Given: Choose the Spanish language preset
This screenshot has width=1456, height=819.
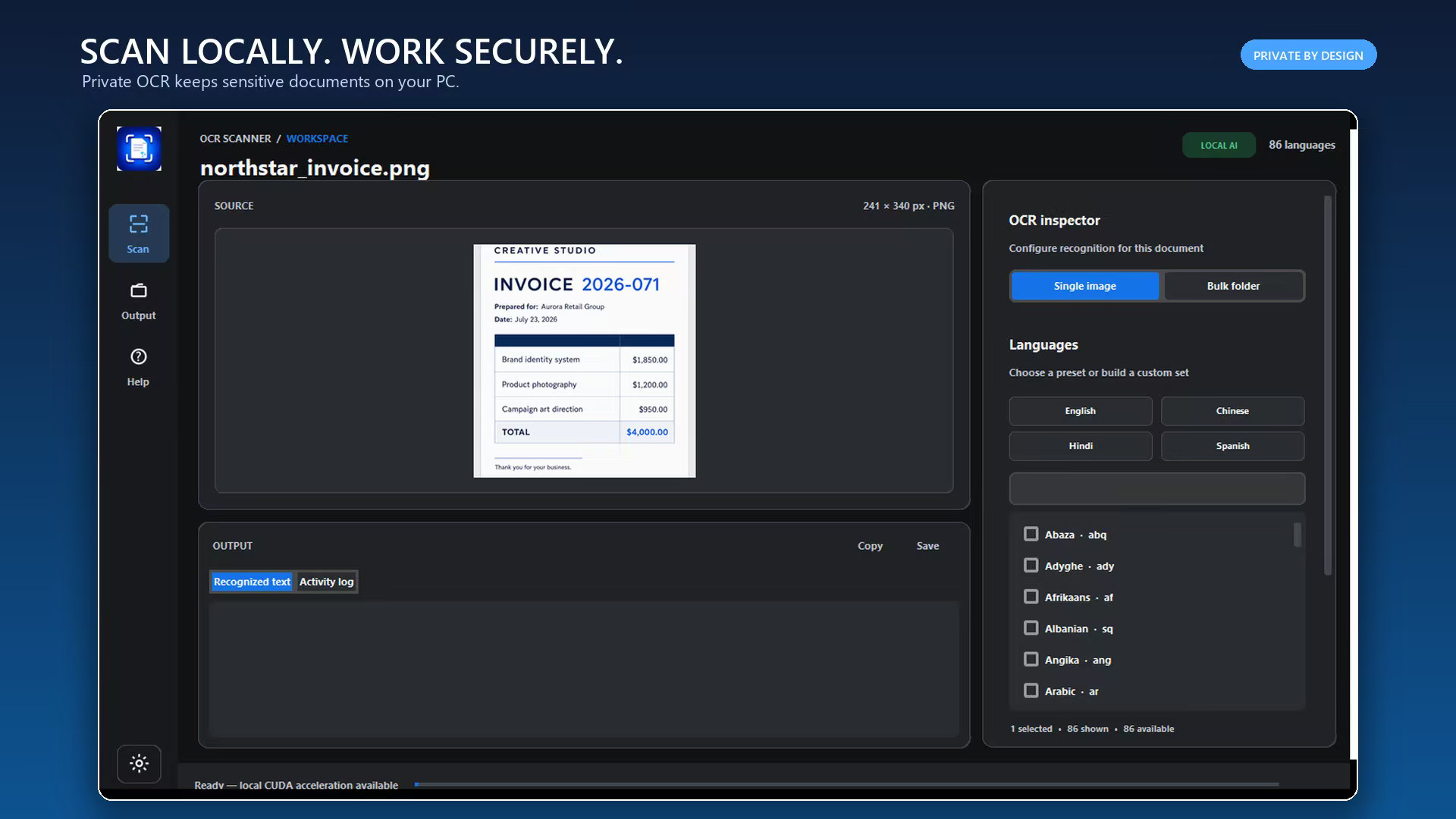Looking at the screenshot, I should 1232,446.
